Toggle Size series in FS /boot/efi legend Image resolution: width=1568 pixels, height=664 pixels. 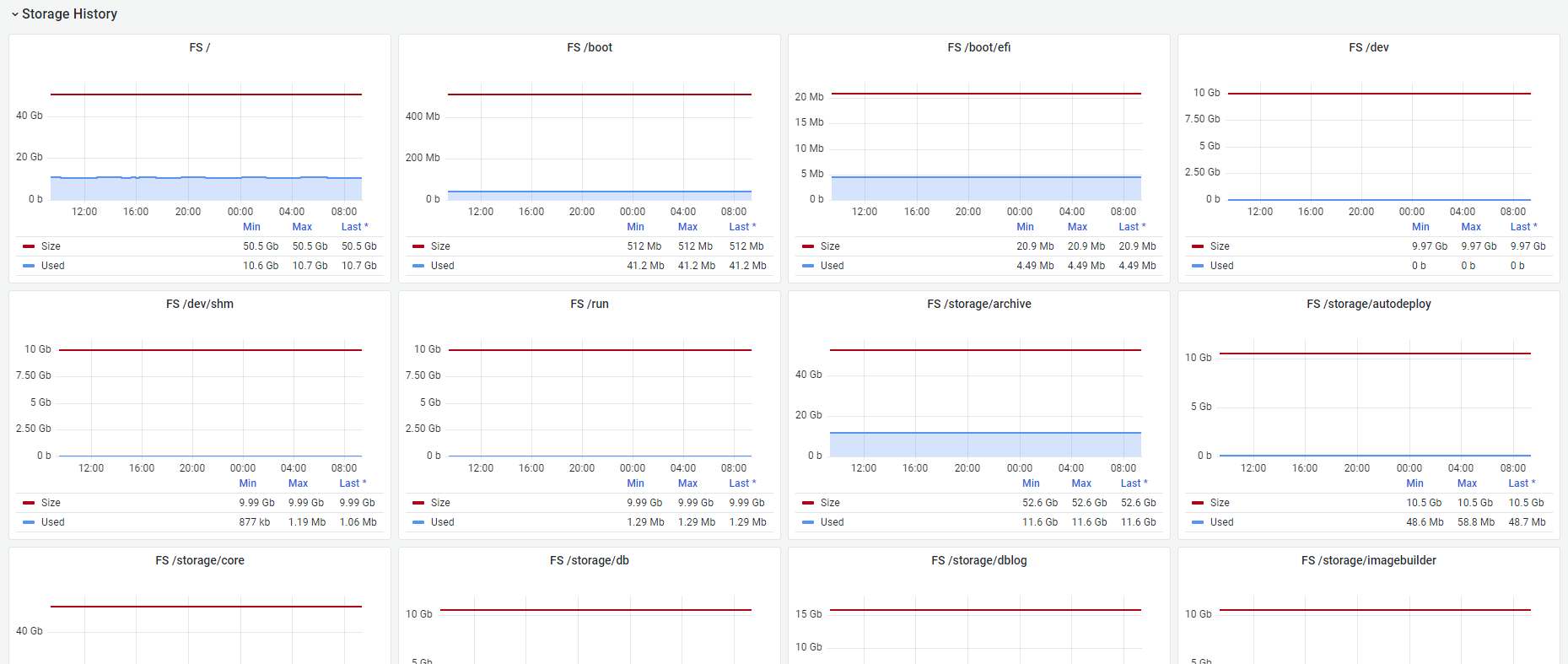[830, 246]
